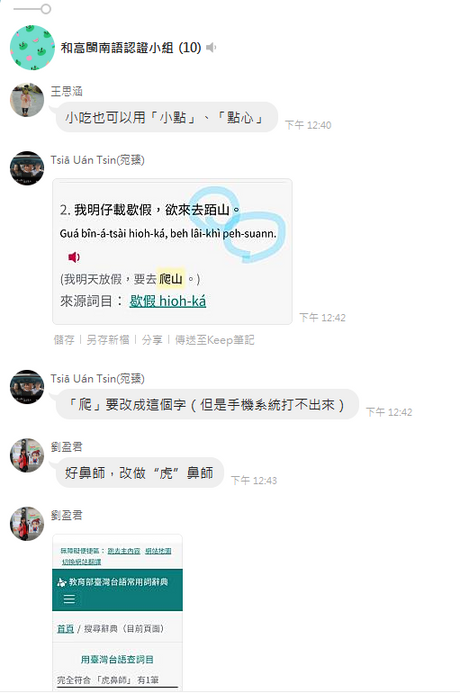The height and width of the screenshot is (693, 460).
Task: Open 劉盈君's avatar beside 好鼻師 message
Action: (27, 455)
